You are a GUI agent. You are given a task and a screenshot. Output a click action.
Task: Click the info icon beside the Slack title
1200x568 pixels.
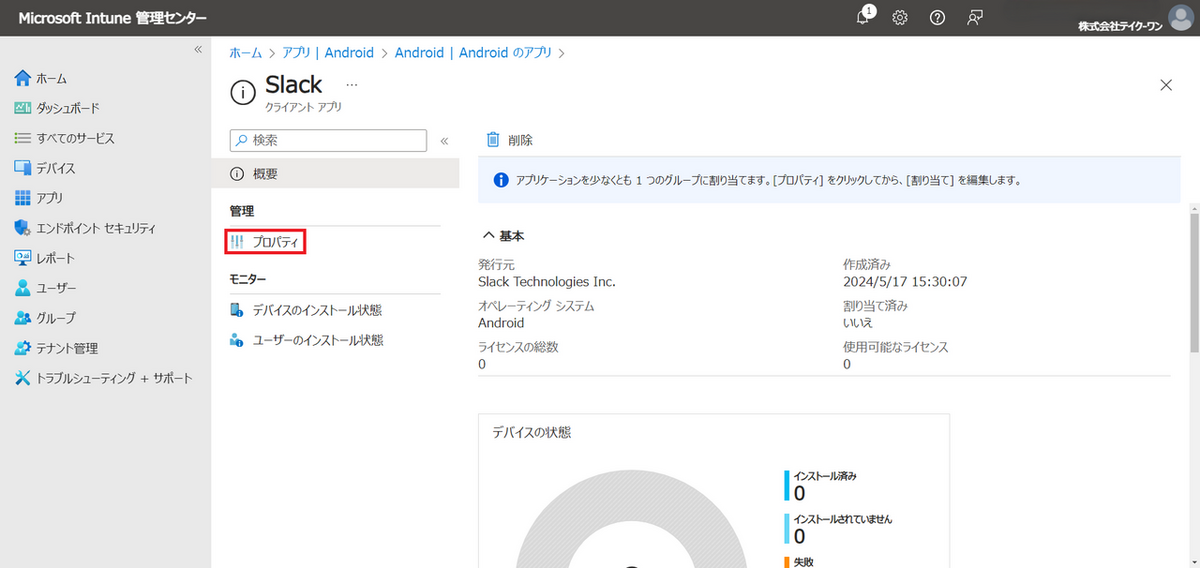(x=243, y=93)
